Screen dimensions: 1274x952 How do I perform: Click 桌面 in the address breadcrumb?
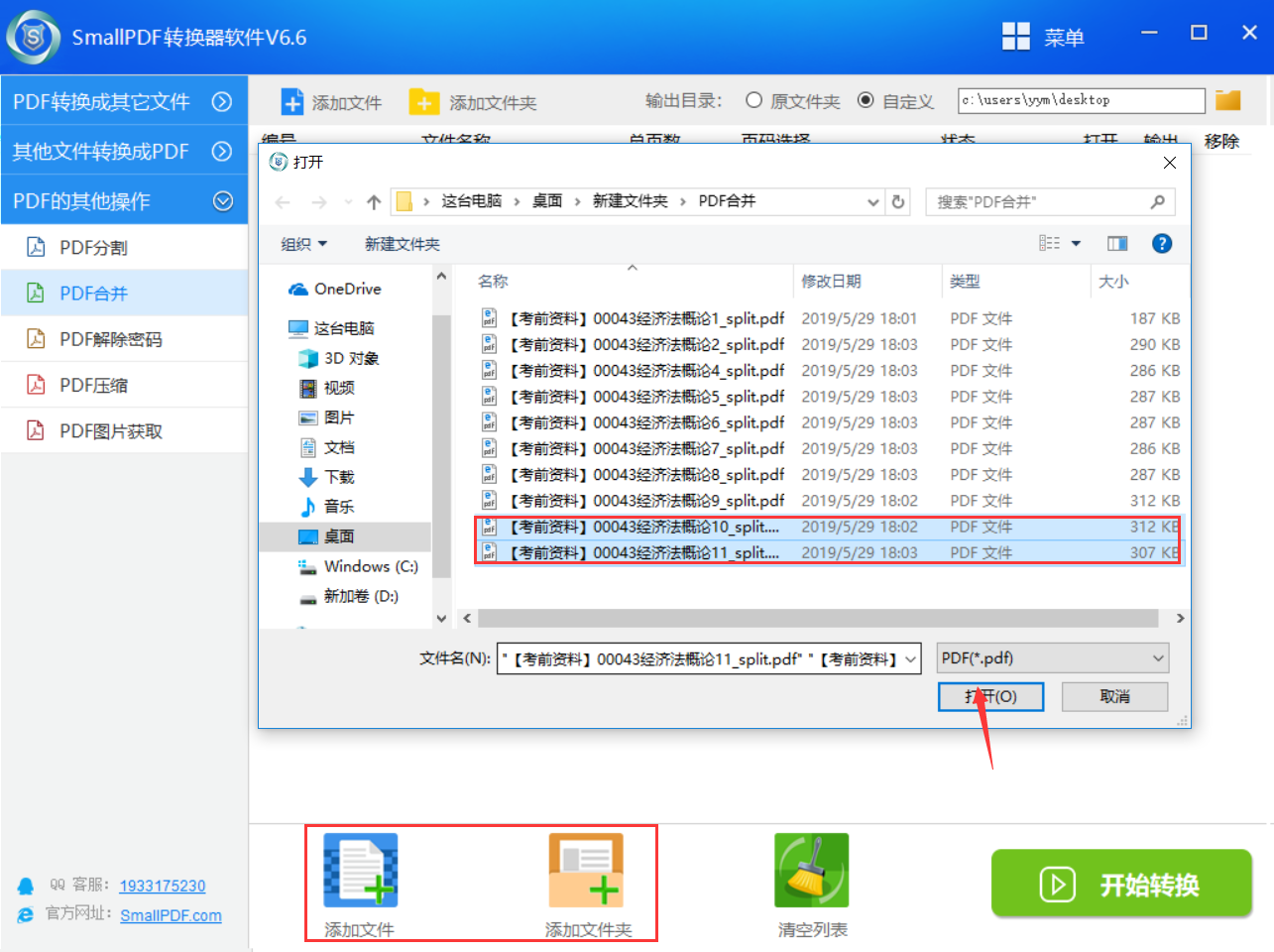click(x=547, y=201)
